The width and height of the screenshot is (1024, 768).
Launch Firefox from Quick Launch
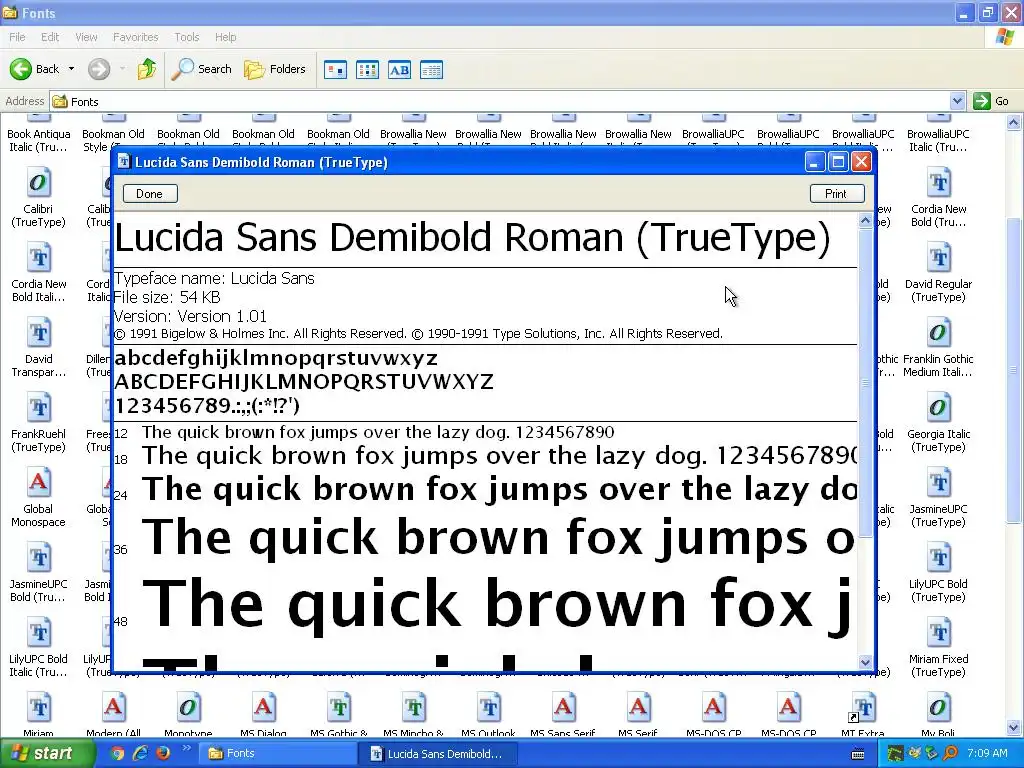(x=163, y=754)
